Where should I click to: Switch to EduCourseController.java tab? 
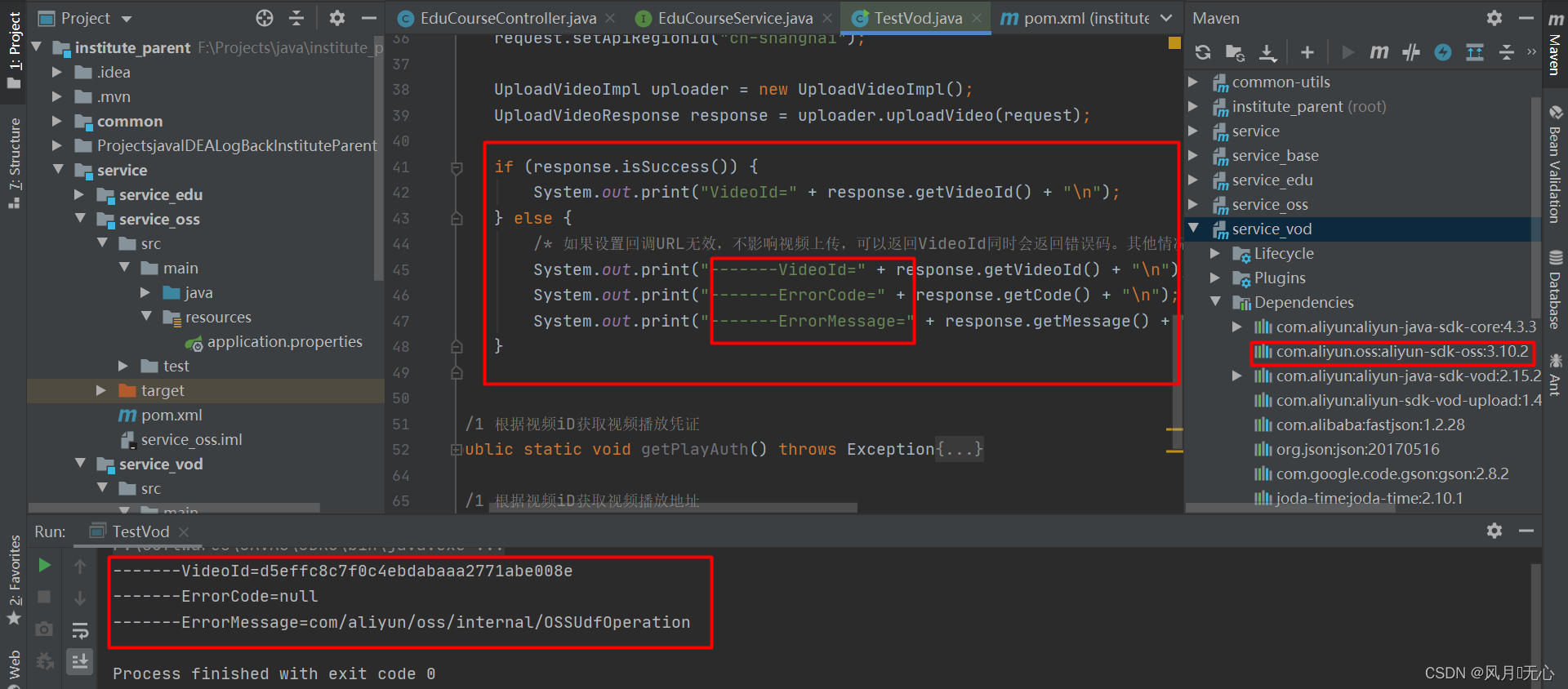coord(507,18)
